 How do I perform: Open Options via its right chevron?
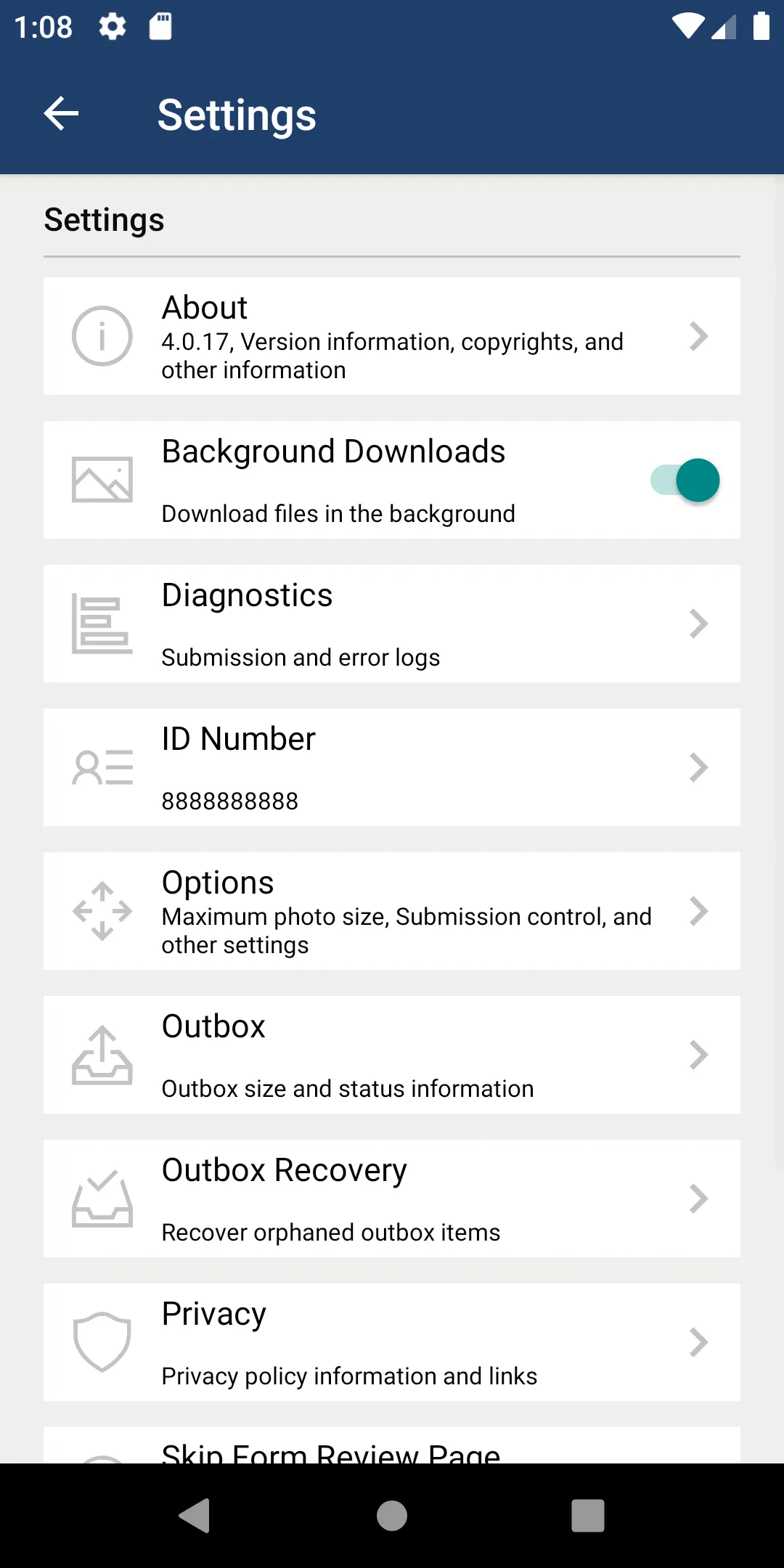[698, 911]
